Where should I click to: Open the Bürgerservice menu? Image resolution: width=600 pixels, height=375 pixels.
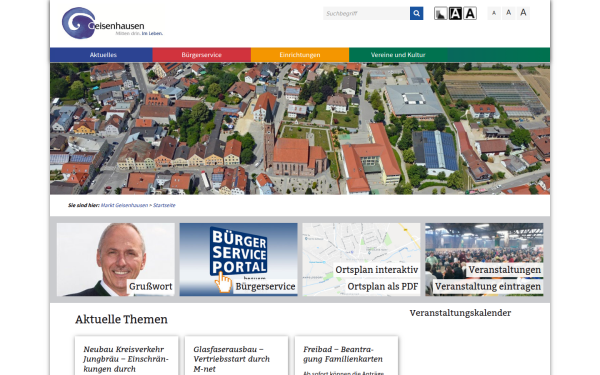[202, 55]
